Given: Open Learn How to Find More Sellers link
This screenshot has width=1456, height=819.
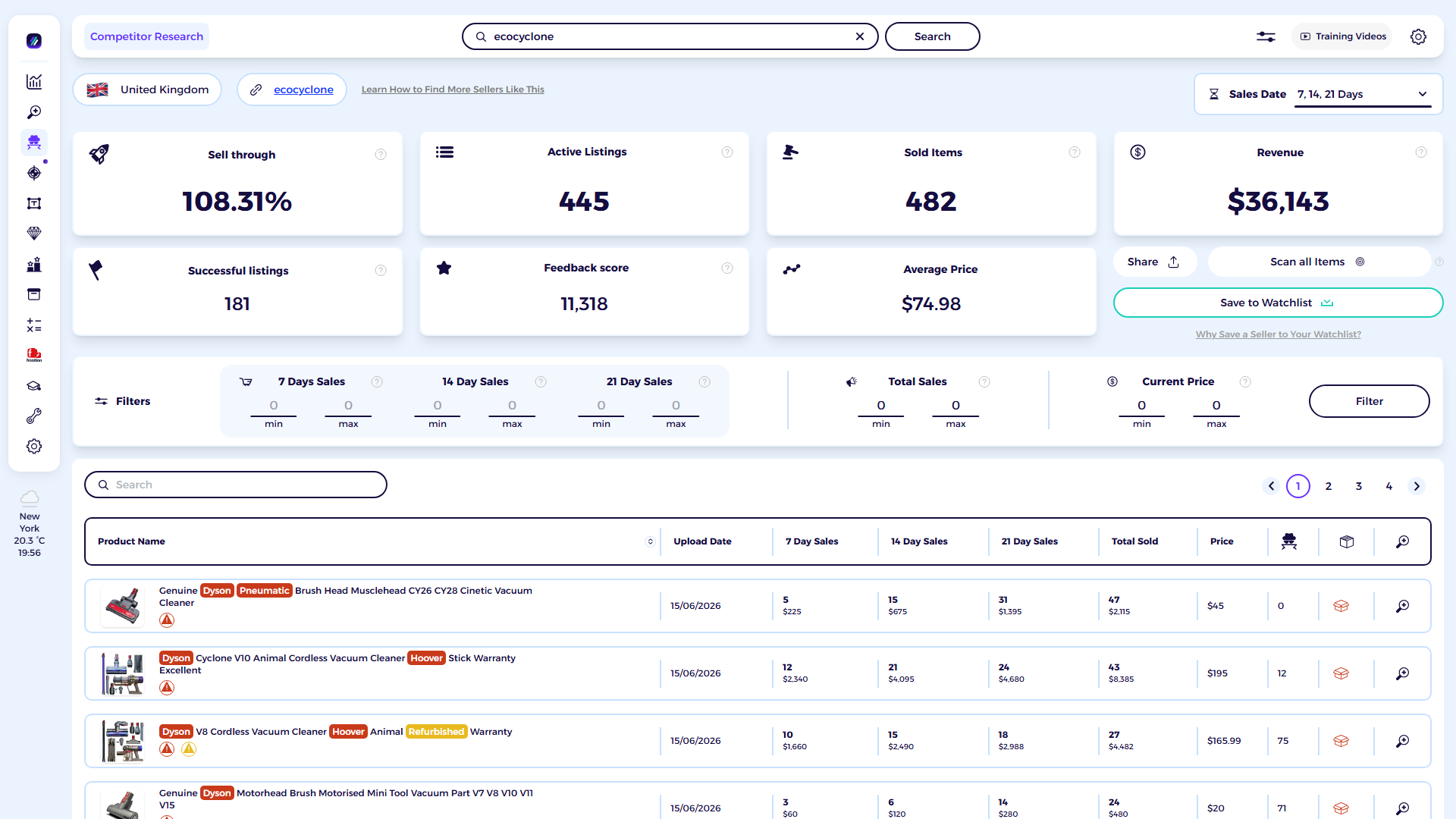Looking at the screenshot, I should click(x=453, y=89).
